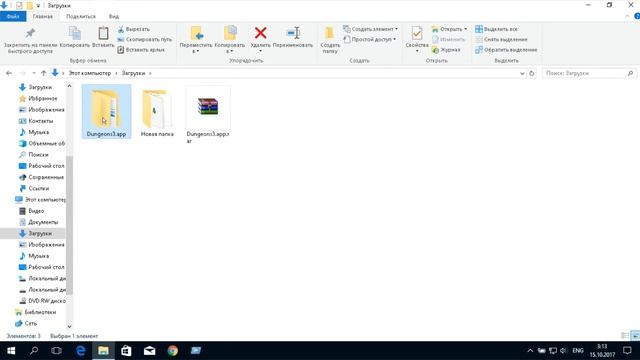Open Переместить в dropdown
This screenshot has height=360, width=640.
(196, 40)
